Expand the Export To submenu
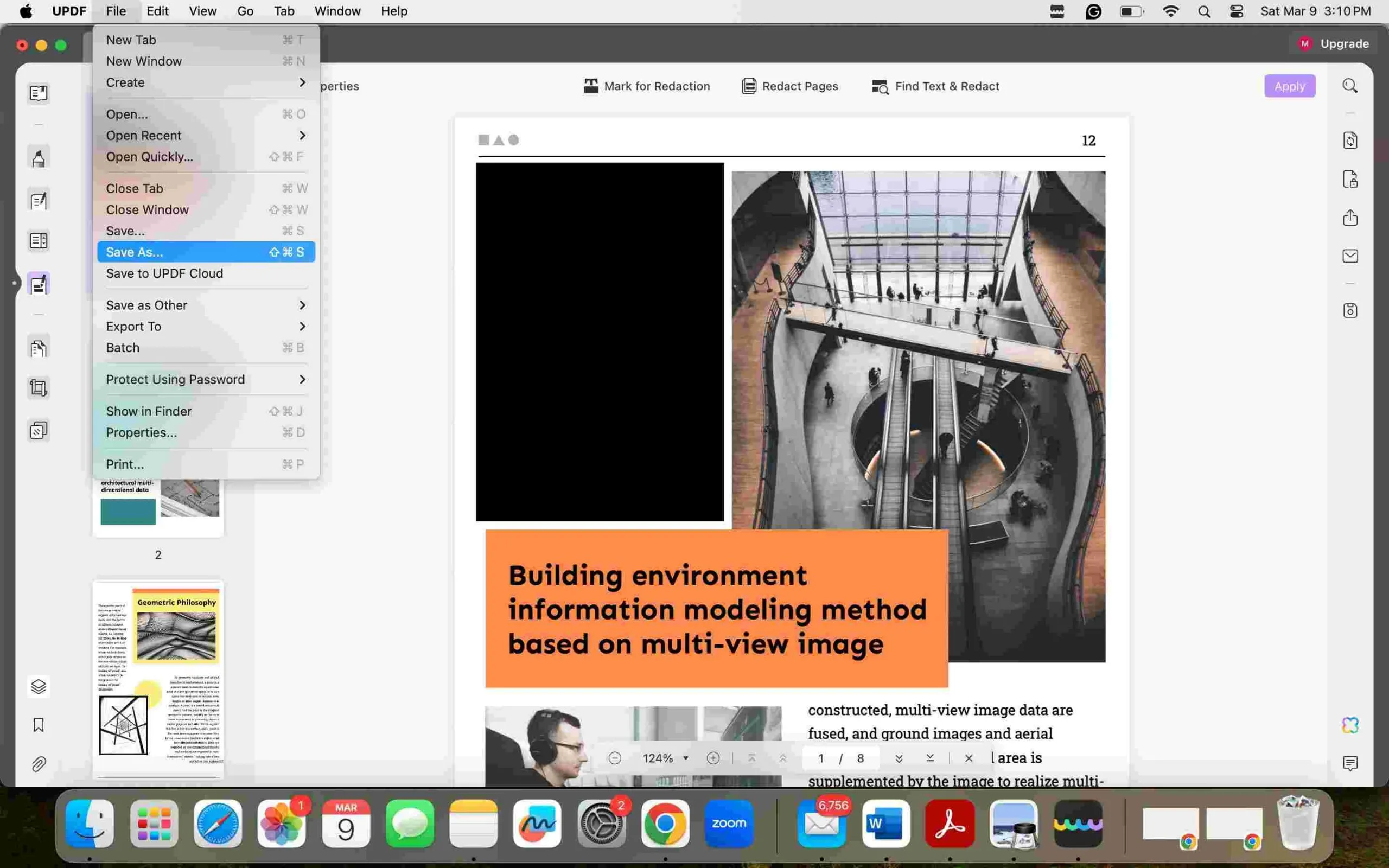 point(206,326)
